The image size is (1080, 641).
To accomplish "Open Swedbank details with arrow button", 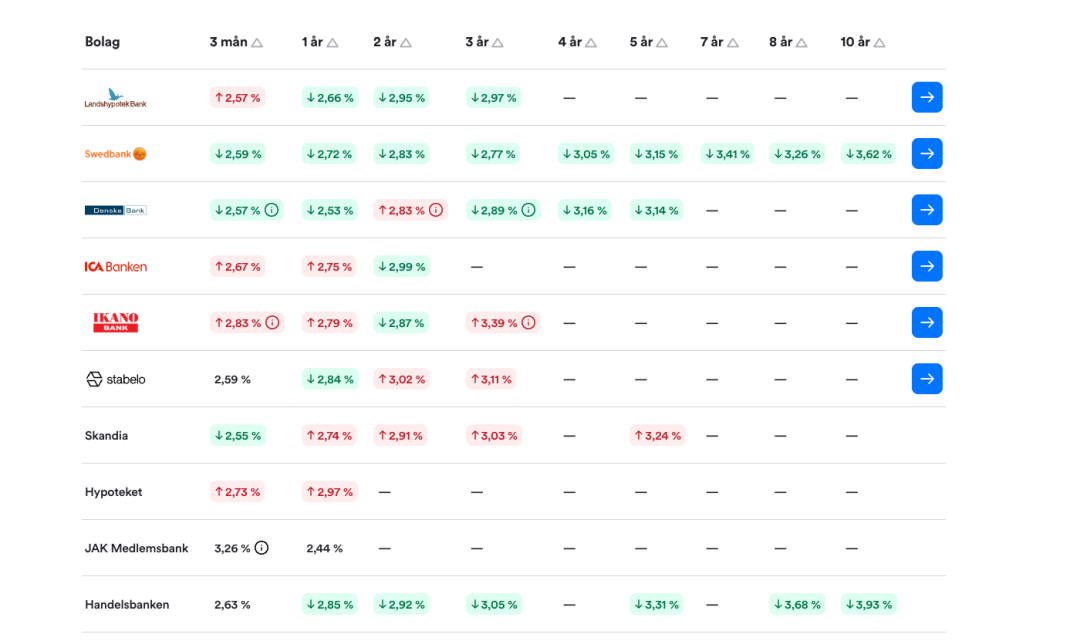I will click(927, 154).
